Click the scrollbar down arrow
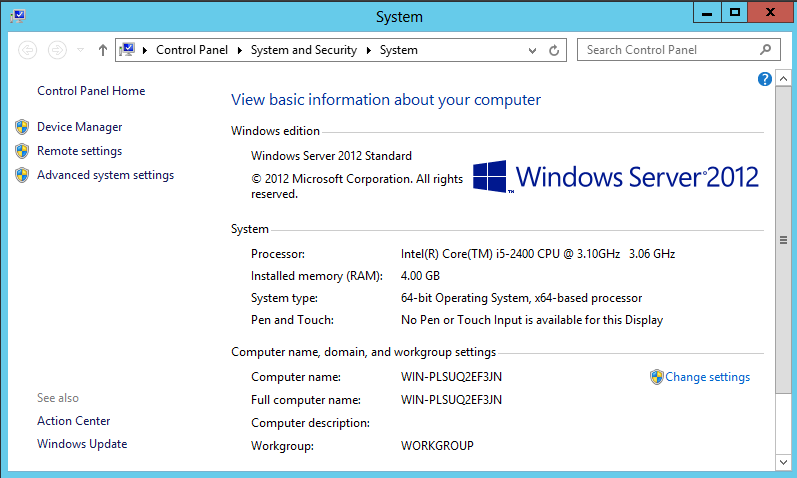 click(783, 462)
